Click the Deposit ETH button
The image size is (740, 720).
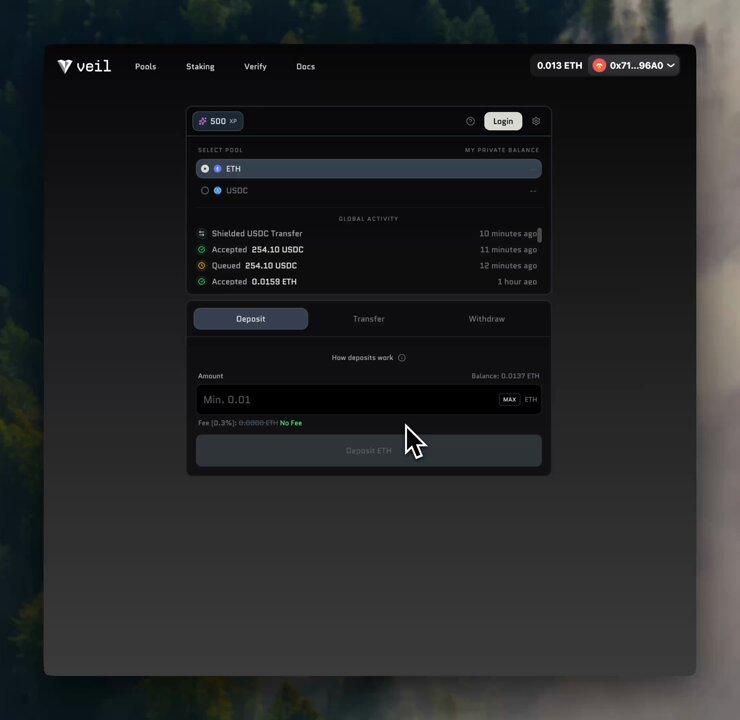[369, 451]
